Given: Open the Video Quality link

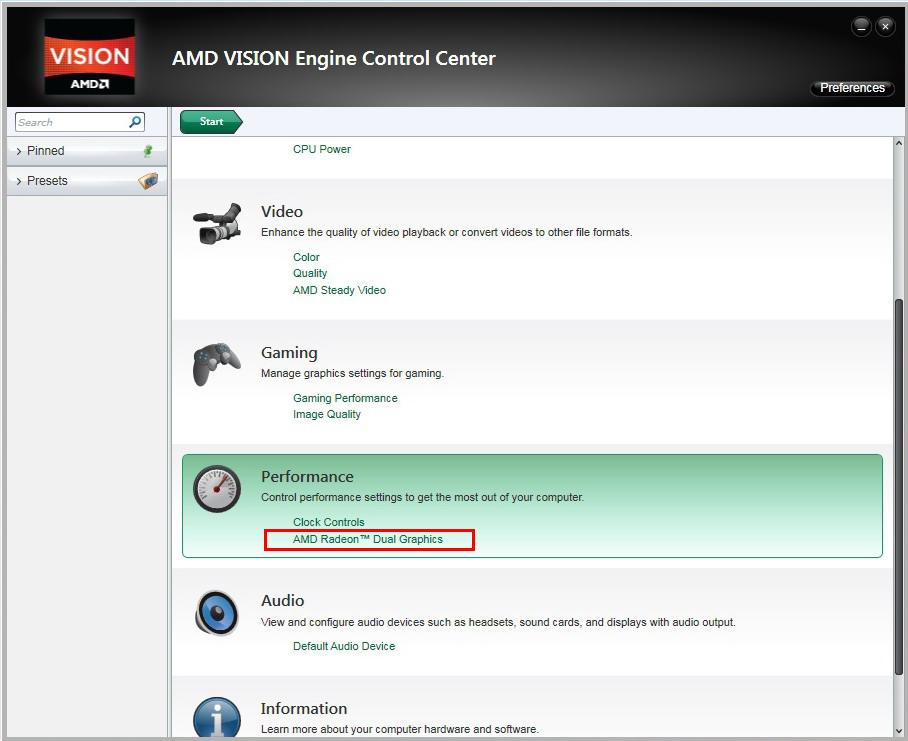Looking at the screenshot, I should pyautogui.click(x=310, y=273).
